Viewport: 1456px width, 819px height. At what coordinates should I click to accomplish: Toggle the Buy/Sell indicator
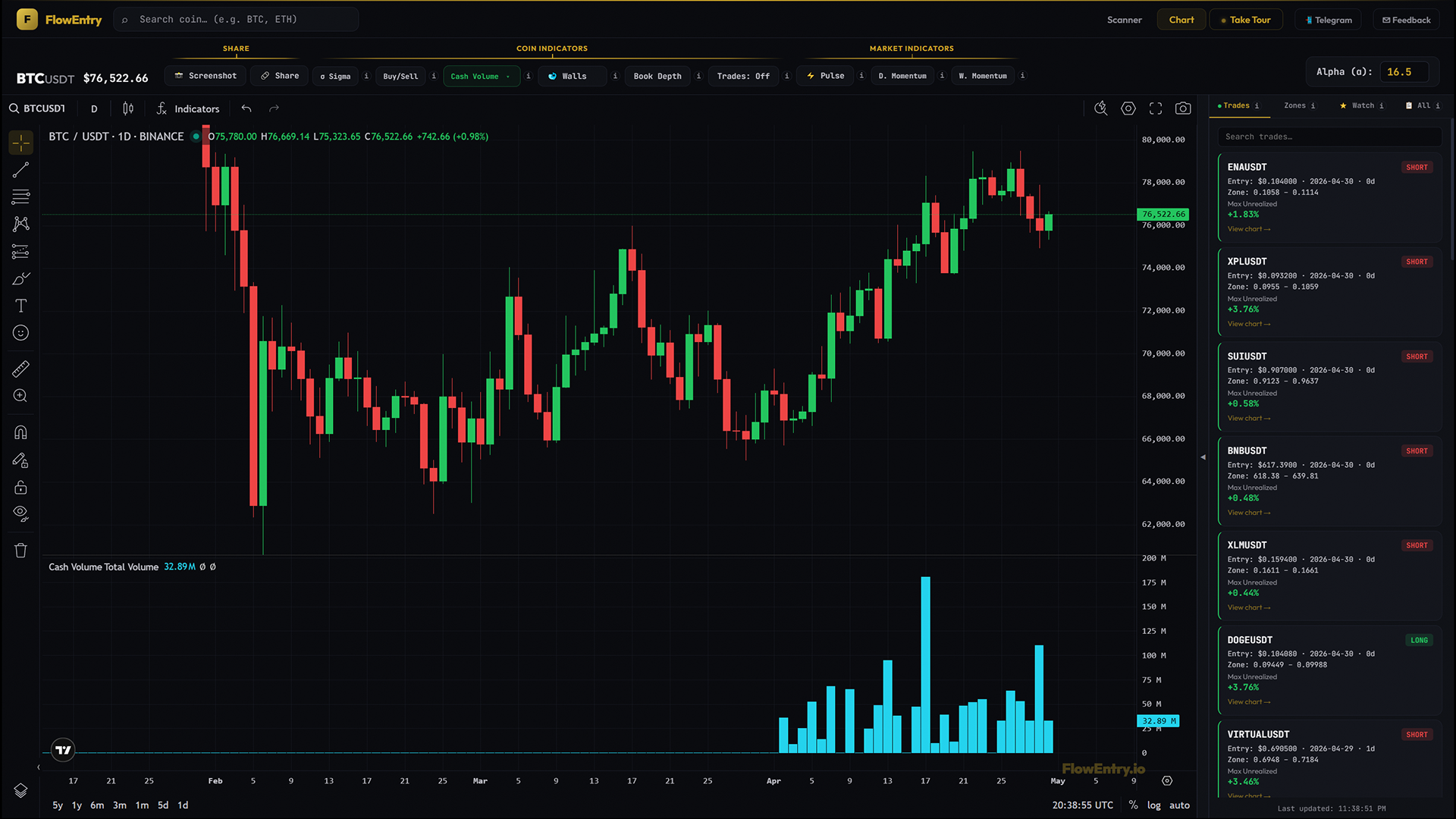400,76
